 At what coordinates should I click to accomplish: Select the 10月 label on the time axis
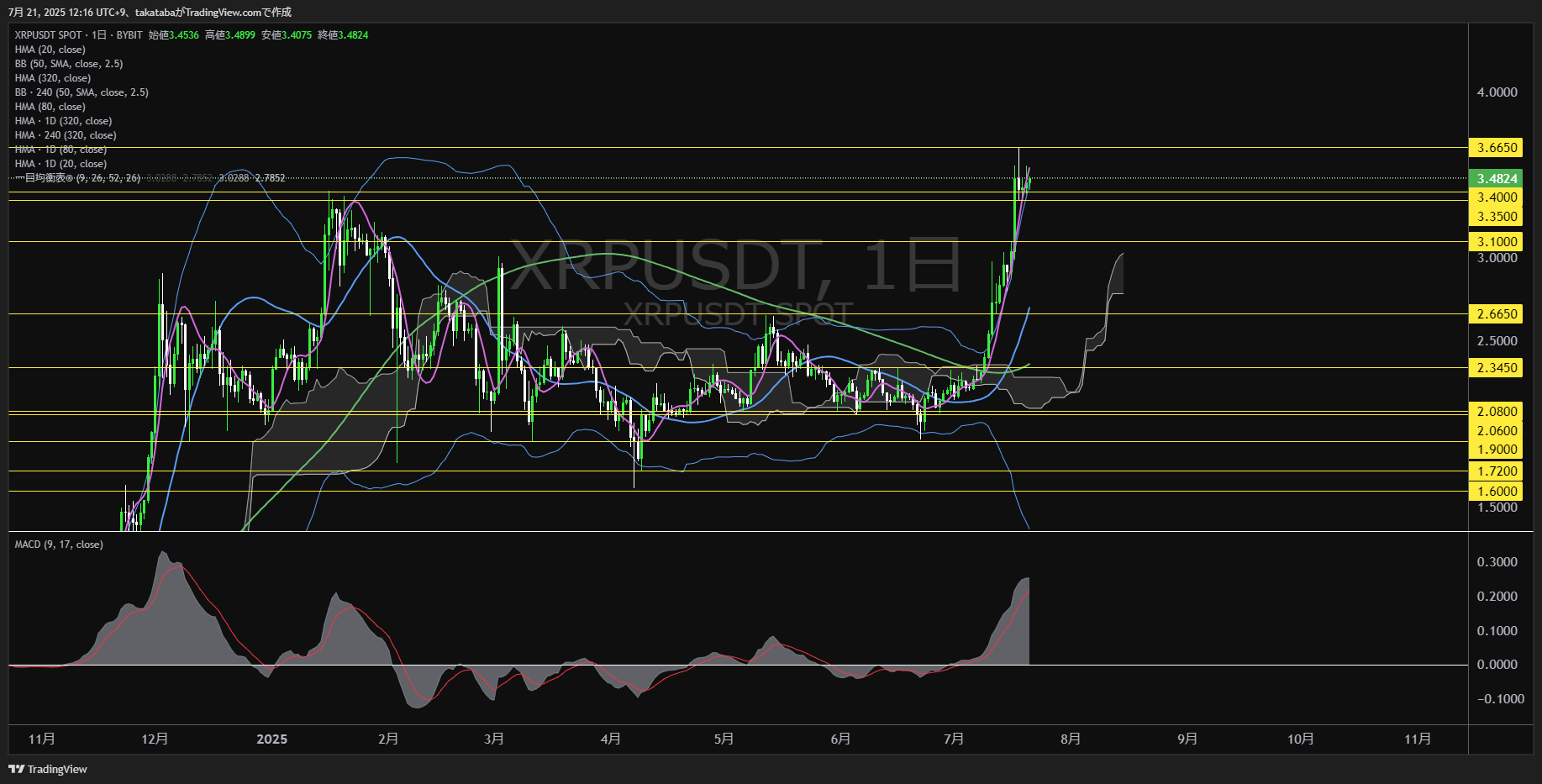pyautogui.click(x=1301, y=739)
